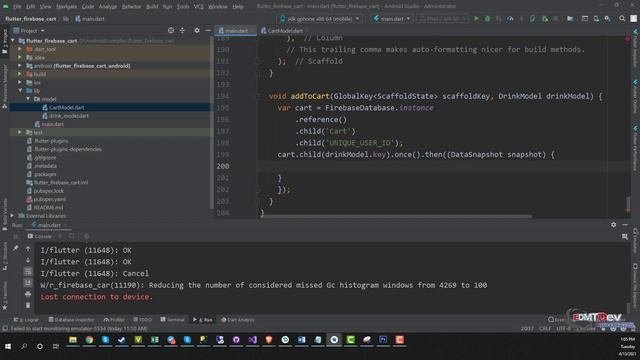640x360 pixels.
Task: Open the Tools menu
Action: click(x=183, y=7)
